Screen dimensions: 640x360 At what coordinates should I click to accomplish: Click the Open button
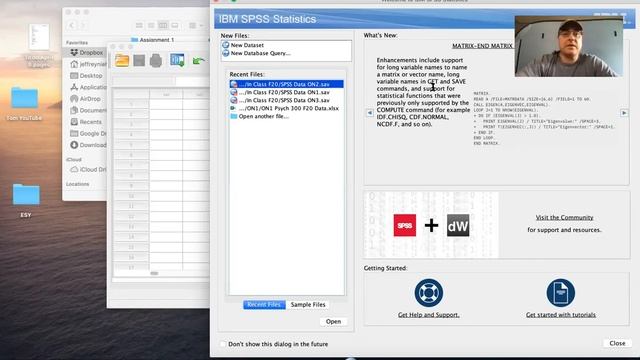(333, 322)
